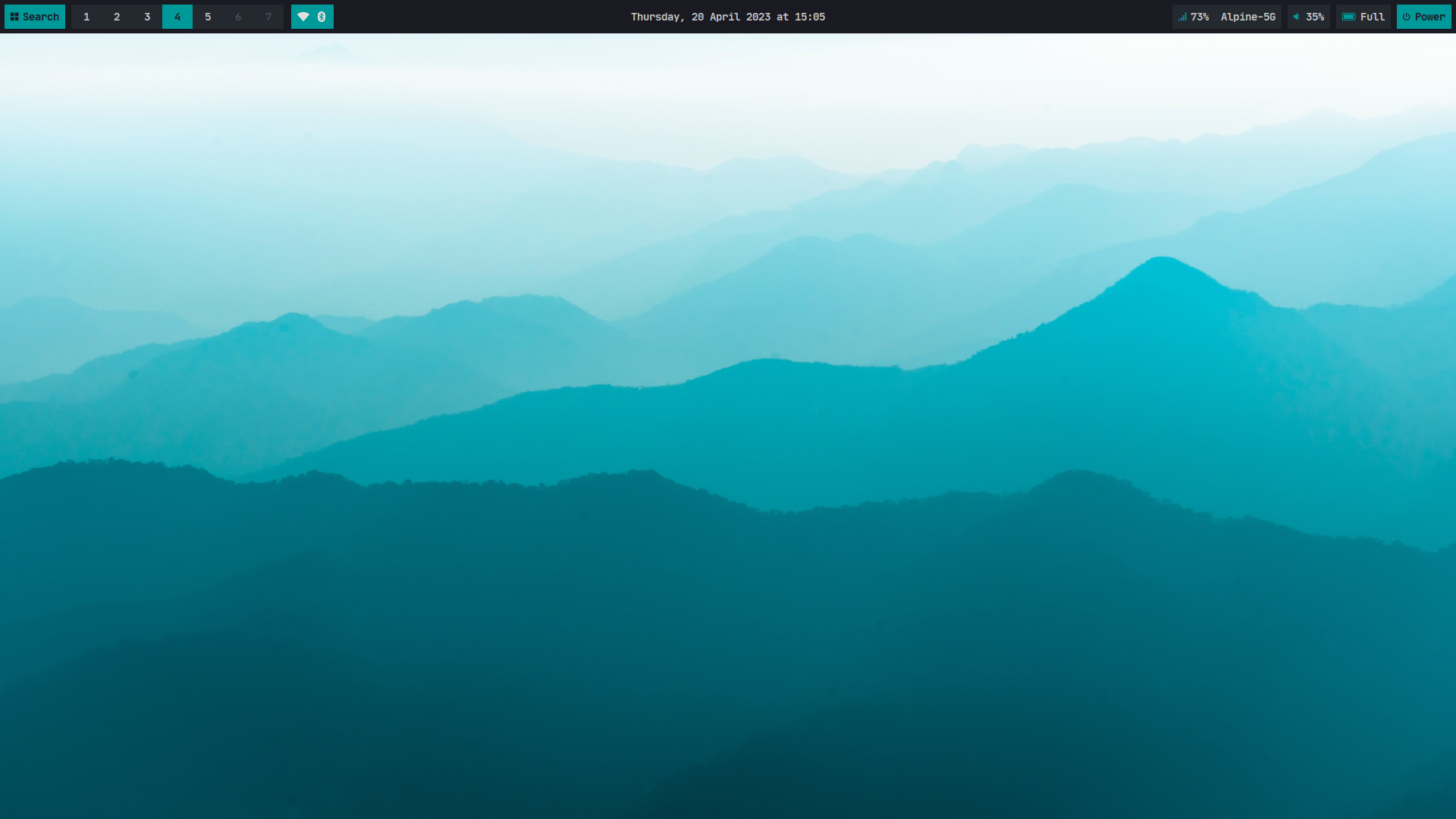Click the Full battery status label
This screenshot has width=1456, height=819.
(x=1373, y=17)
